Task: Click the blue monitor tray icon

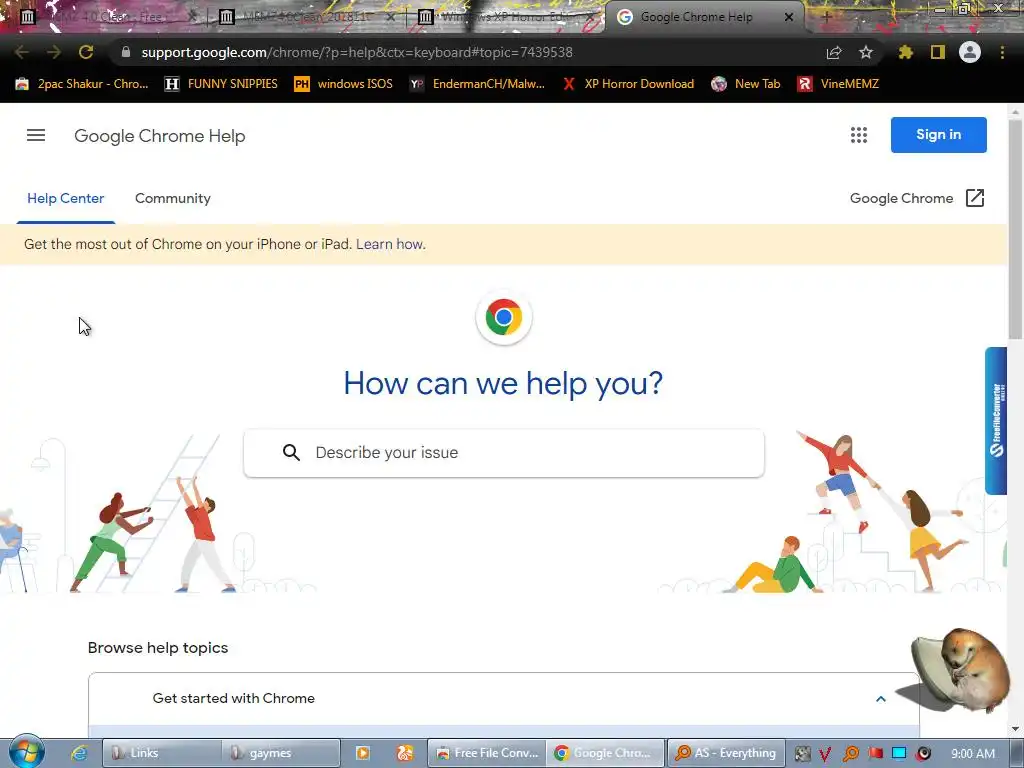Action: coord(899,754)
